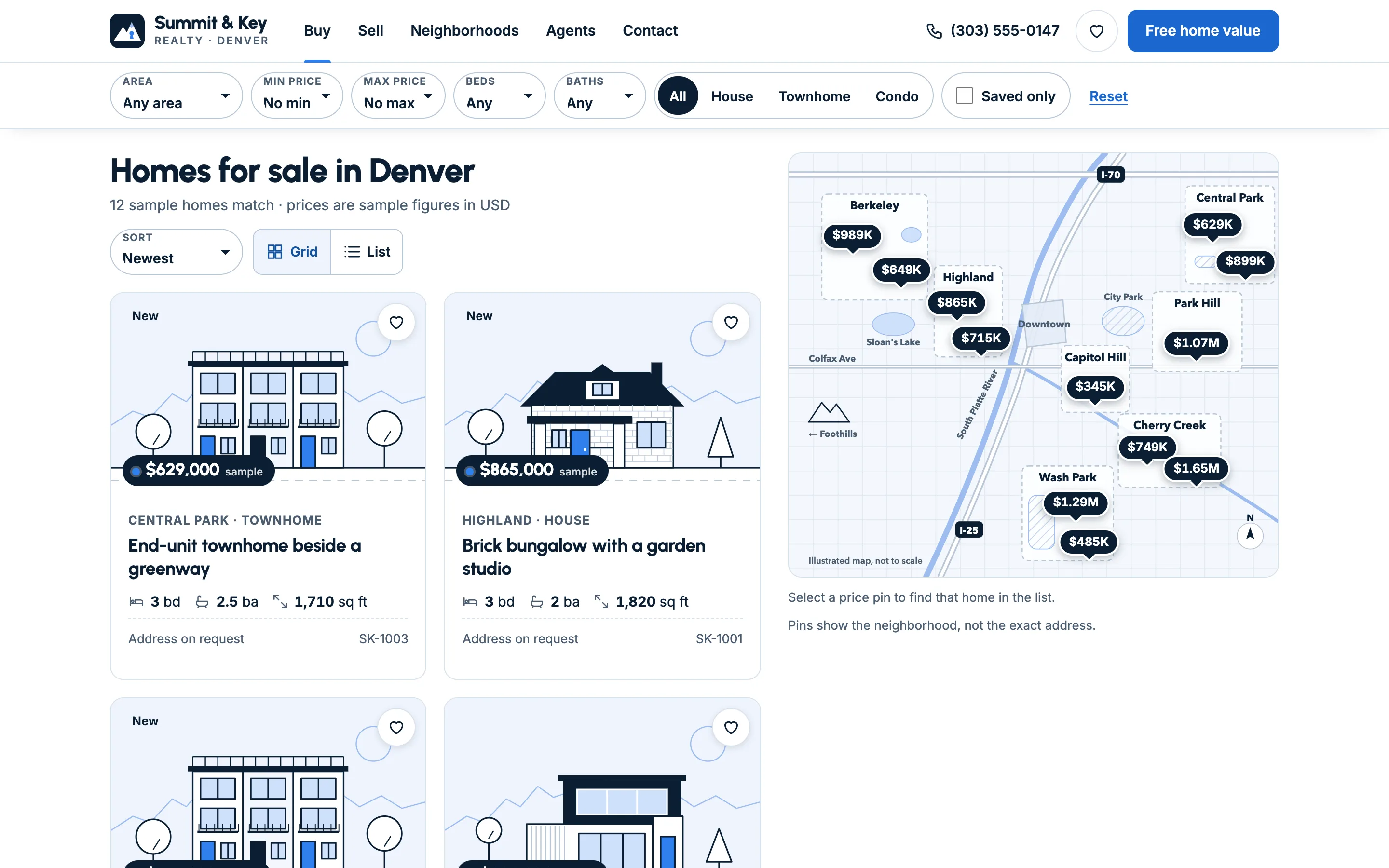Select the $1.65M map pin
1389x868 pixels.
pyautogui.click(x=1196, y=468)
